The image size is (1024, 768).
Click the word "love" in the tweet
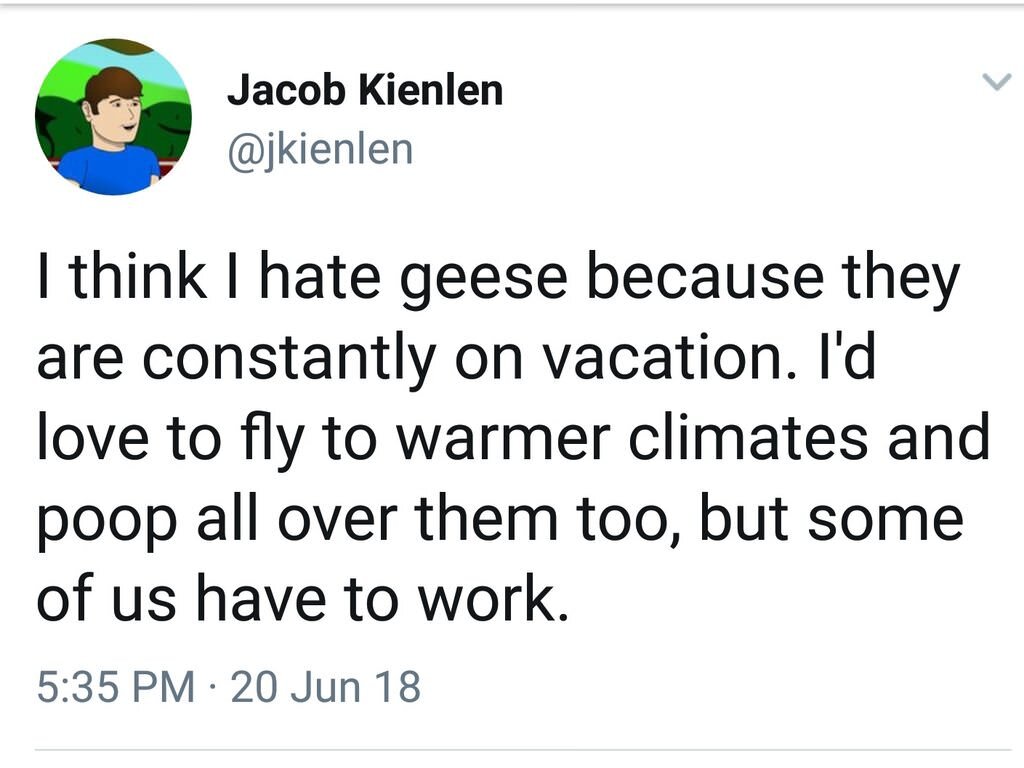(x=101, y=440)
